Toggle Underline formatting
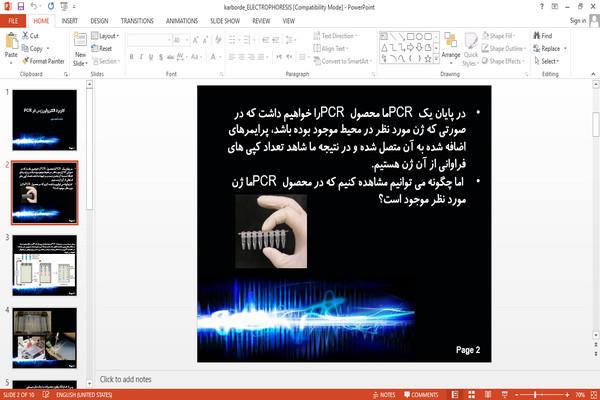The width and height of the screenshot is (600, 400). tap(151, 57)
